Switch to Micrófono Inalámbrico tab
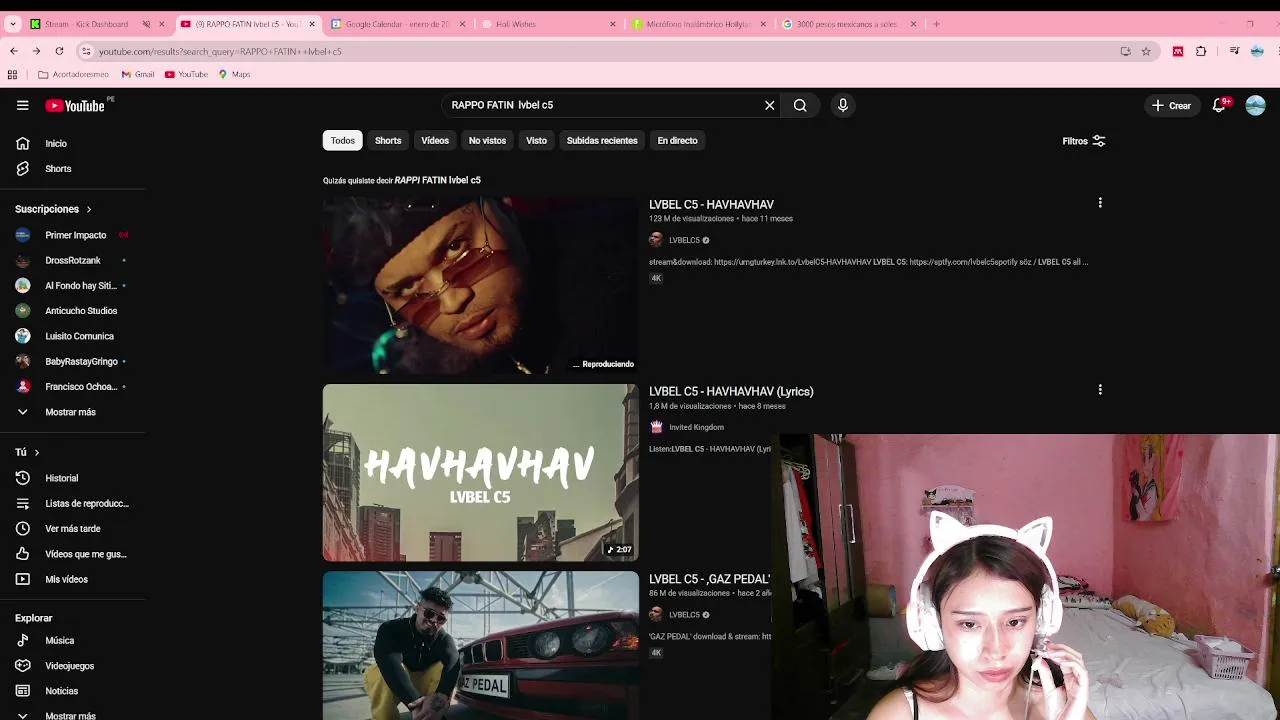This screenshot has height=720, width=1280. [698, 24]
